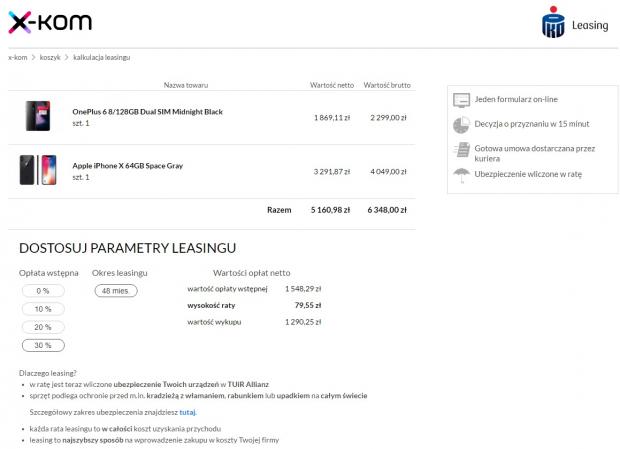Select 20 % initial payment option
The height and width of the screenshot is (449, 620).
(43, 327)
